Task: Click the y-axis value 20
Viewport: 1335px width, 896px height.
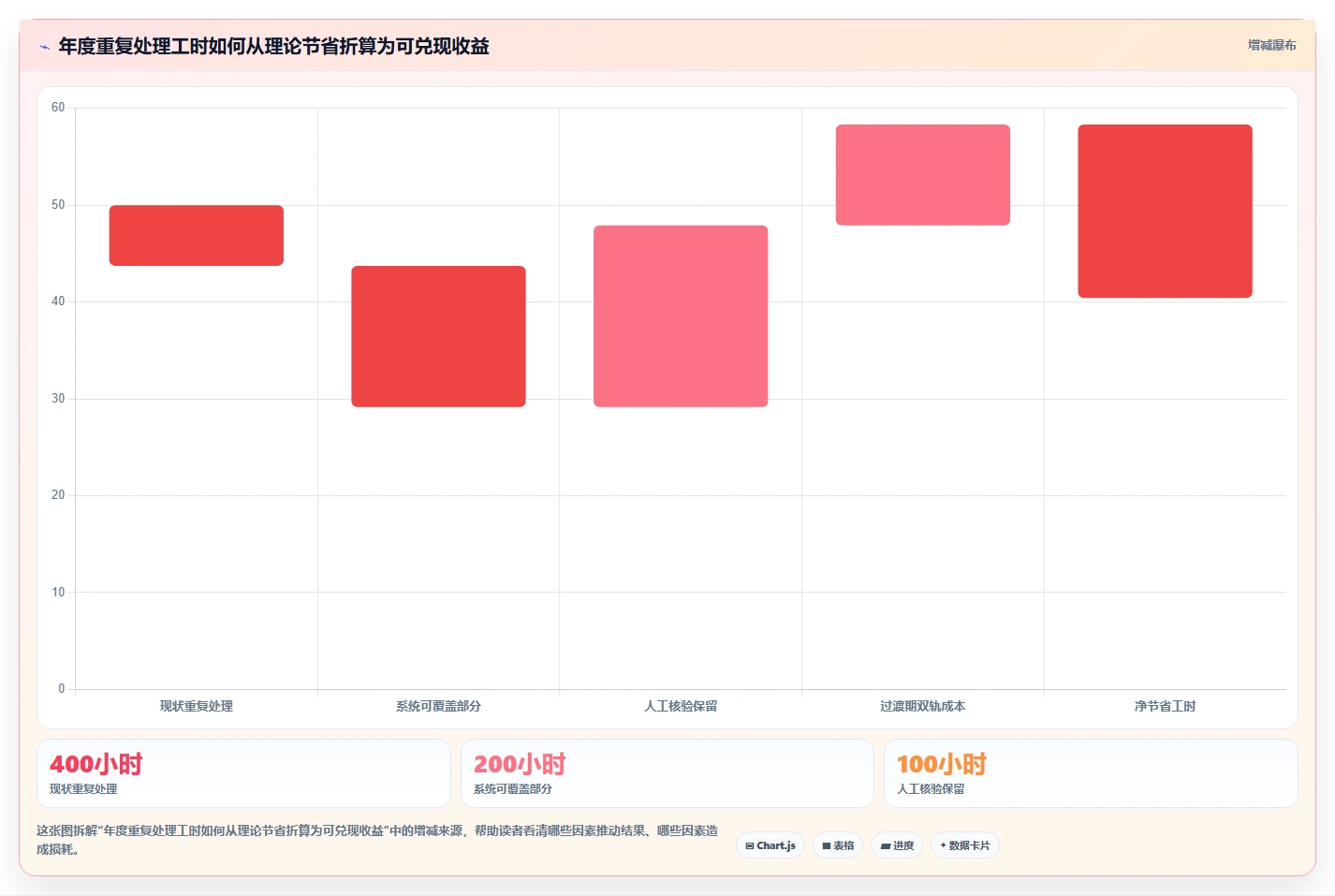Action: click(58, 495)
